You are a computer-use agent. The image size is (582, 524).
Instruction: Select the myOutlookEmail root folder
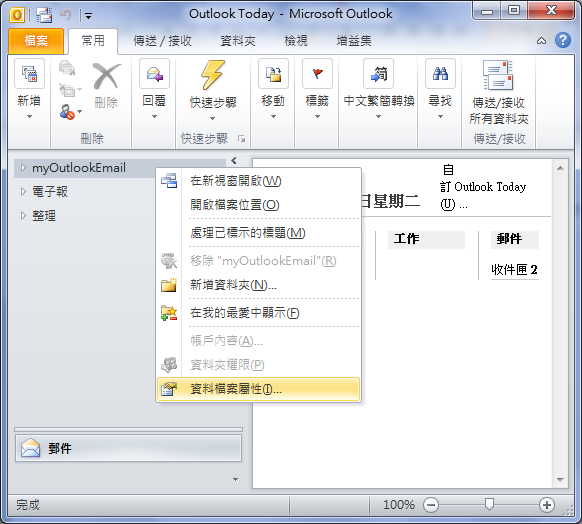79,168
